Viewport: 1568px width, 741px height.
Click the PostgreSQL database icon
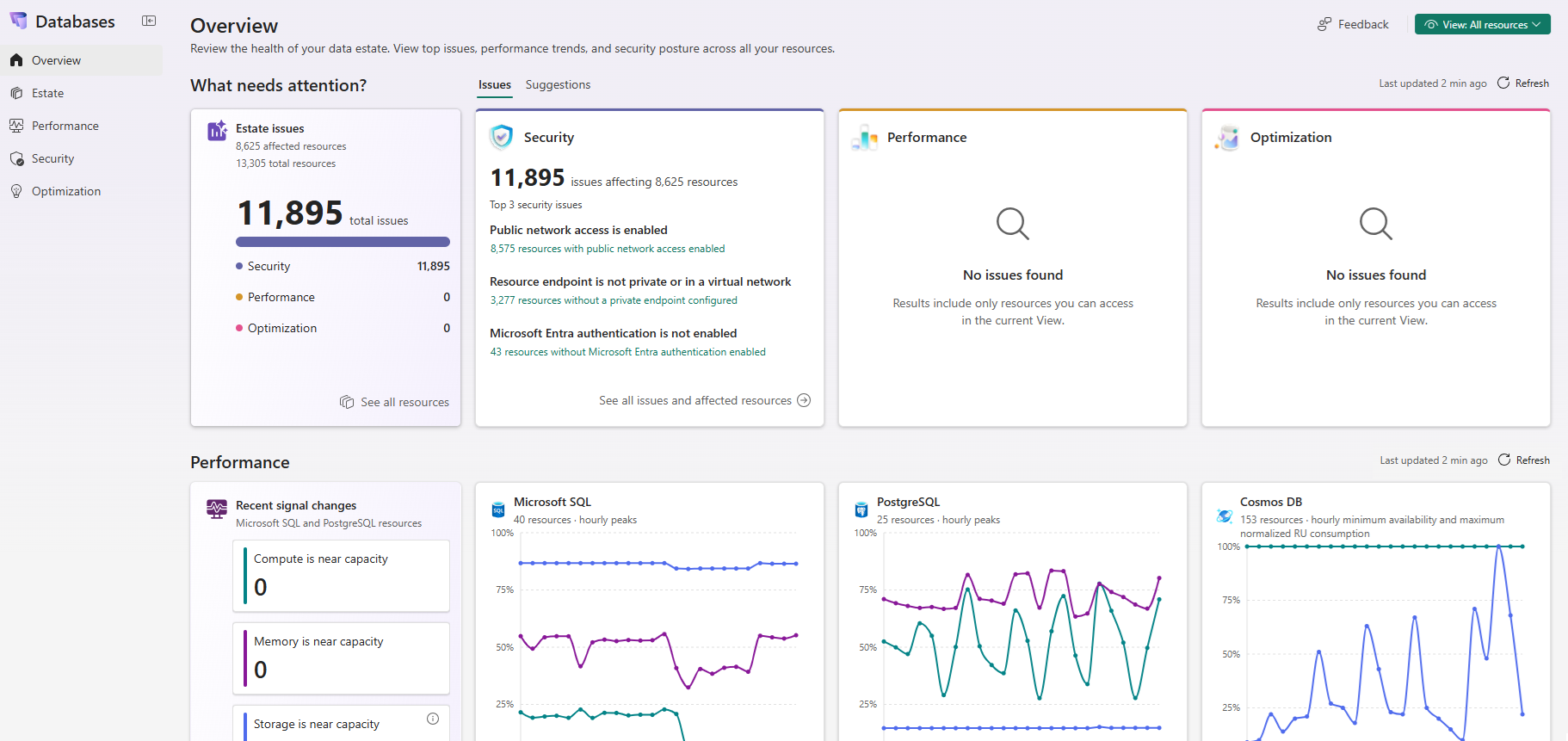click(x=861, y=509)
